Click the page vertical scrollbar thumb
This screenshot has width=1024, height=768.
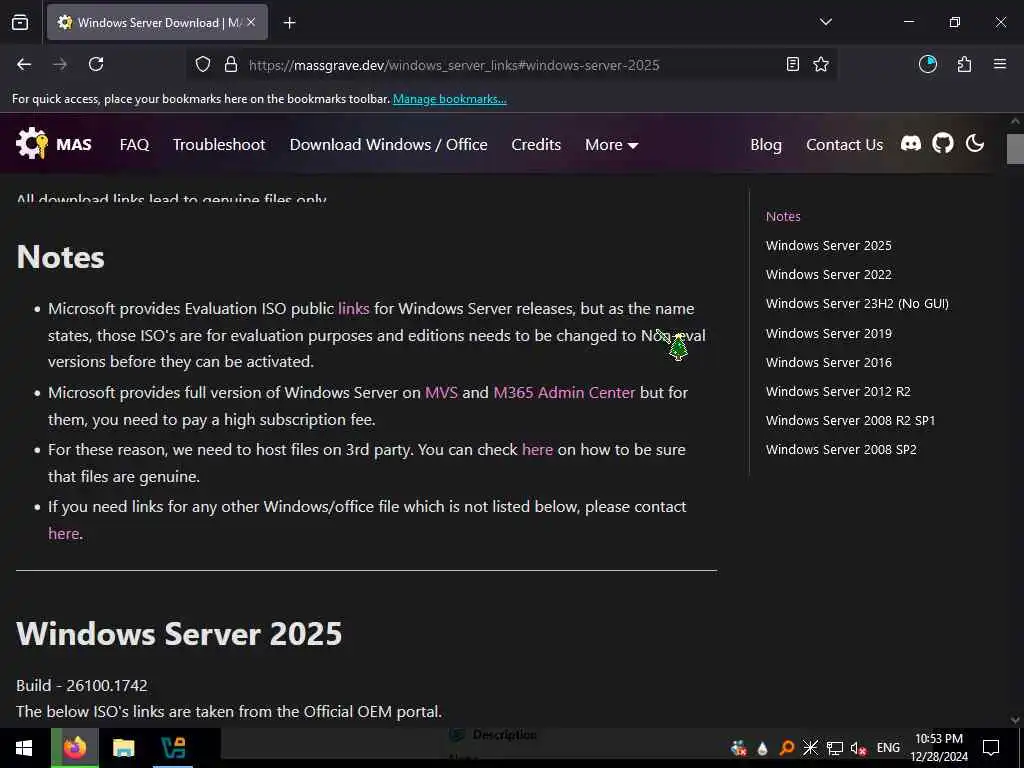(x=1015, y=148)
